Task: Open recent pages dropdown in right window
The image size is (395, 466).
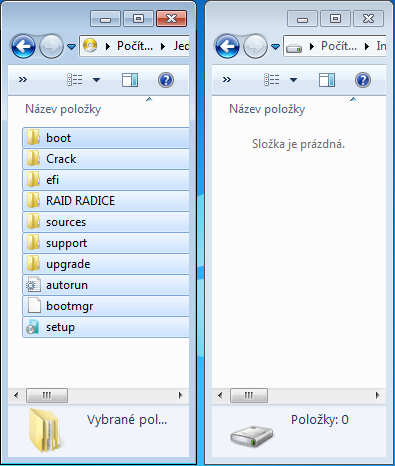Action: 275,47
